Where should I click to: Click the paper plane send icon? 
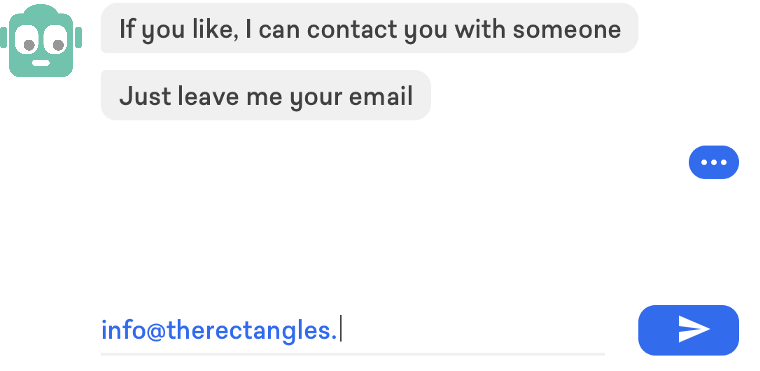pyautogui.click(x=694, y=329)
